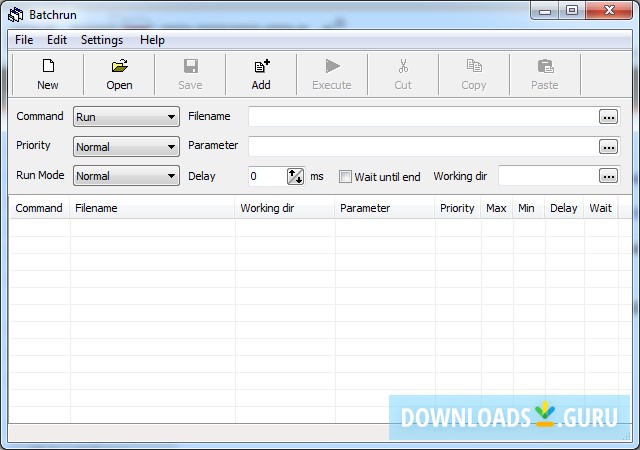This screenshot has height=450, width=640.
Task: Open Parameter browse ellipsis button
Action: 608,147
